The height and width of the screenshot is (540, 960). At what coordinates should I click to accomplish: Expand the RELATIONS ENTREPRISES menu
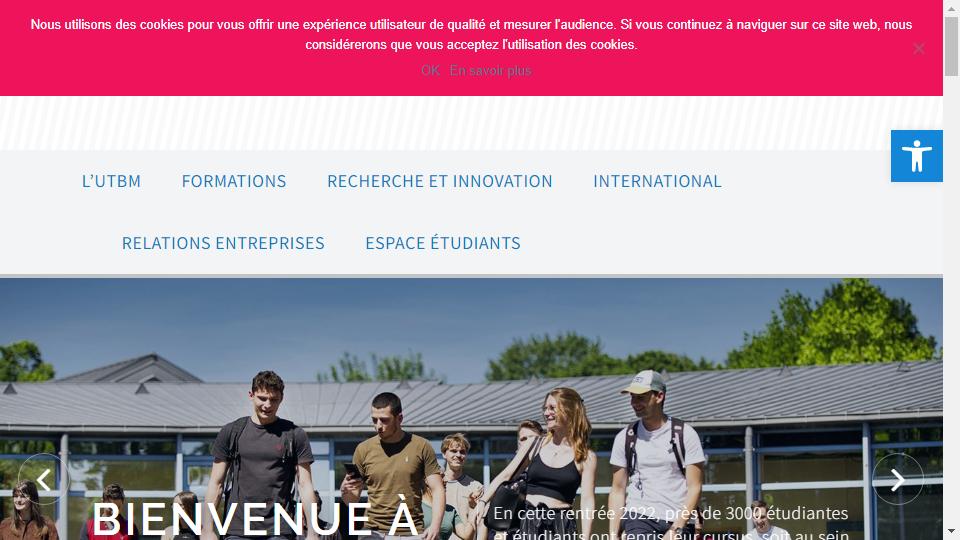(223, 243)
